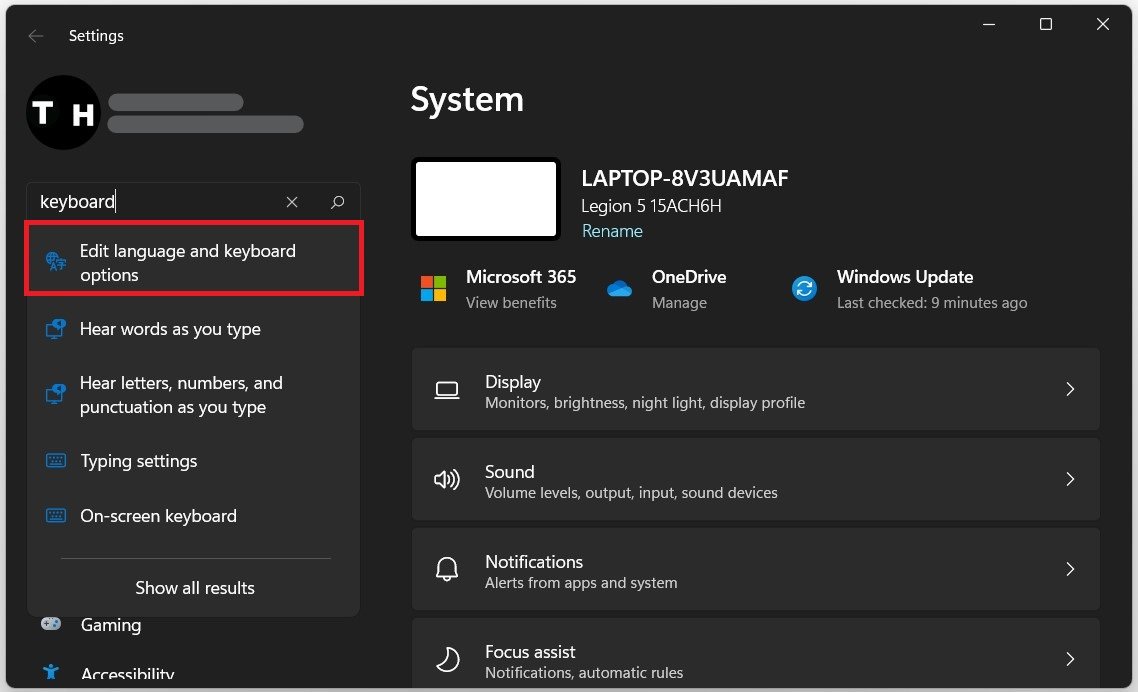Viewport: 1138px width, 692px height.
Task: Click the Focus assist moon icon
Action: coord(447,660)
